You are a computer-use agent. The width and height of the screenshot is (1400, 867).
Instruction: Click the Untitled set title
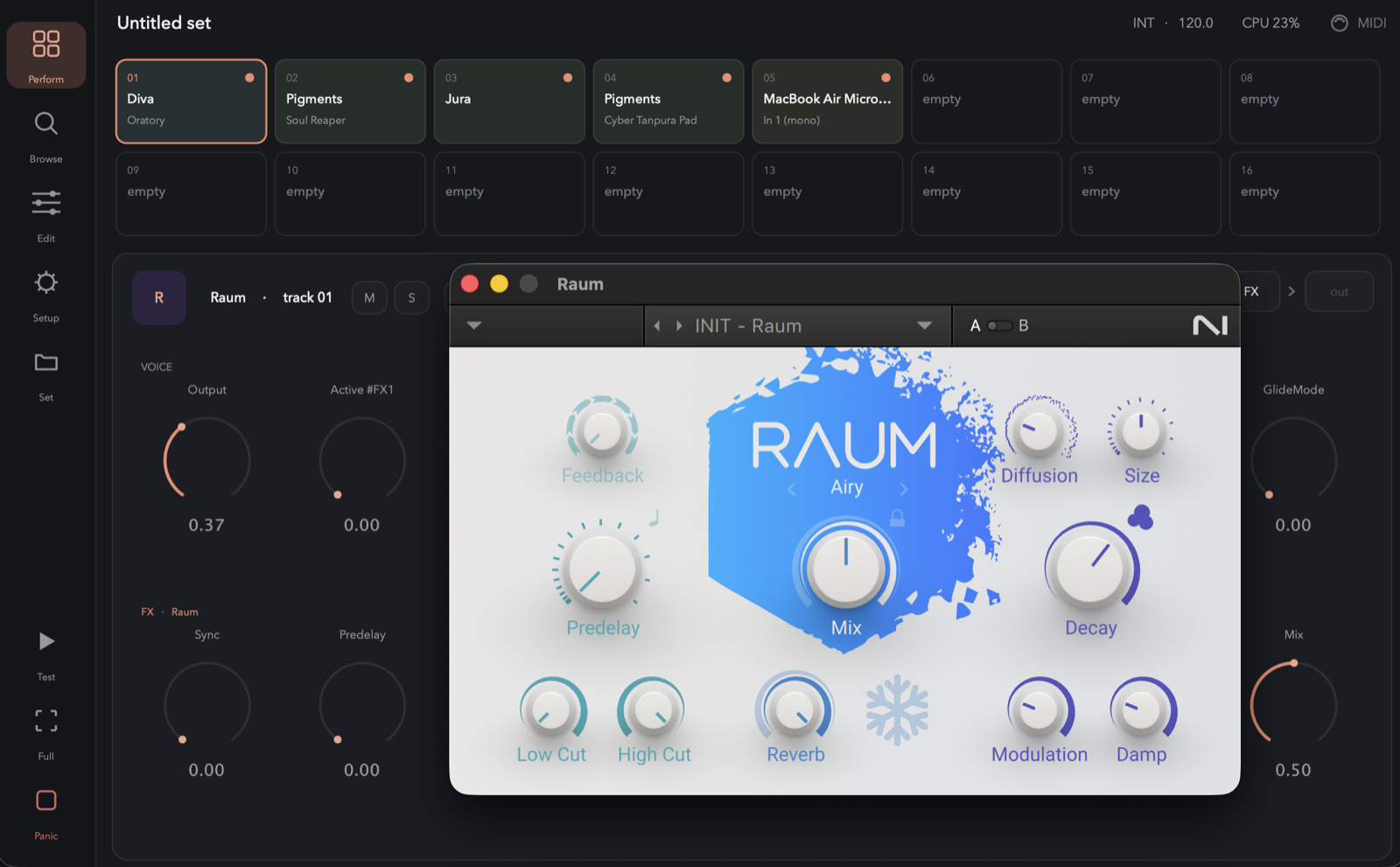[x=164, y=23]
